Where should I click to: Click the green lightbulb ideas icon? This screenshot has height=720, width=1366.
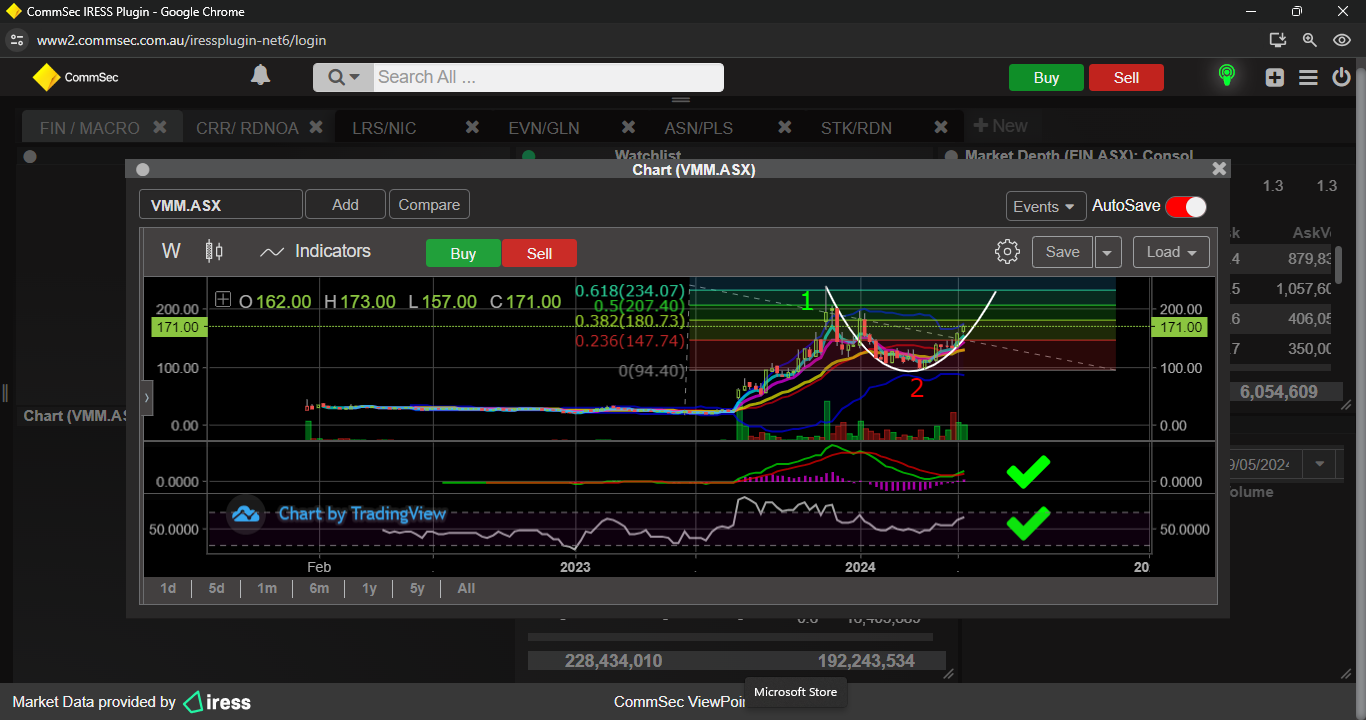[x=1226, y=76]
